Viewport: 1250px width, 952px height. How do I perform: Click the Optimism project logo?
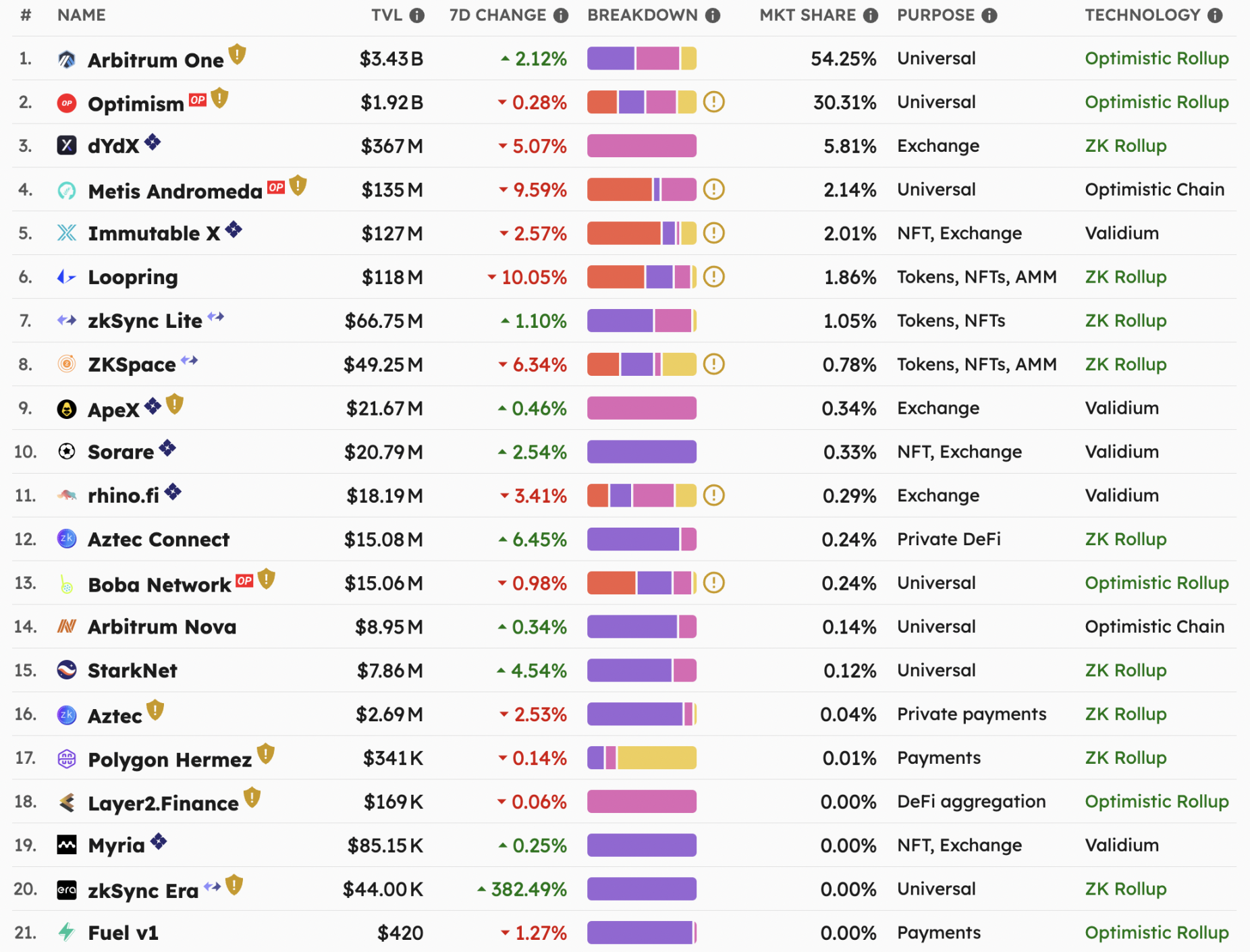coord(66,103)
